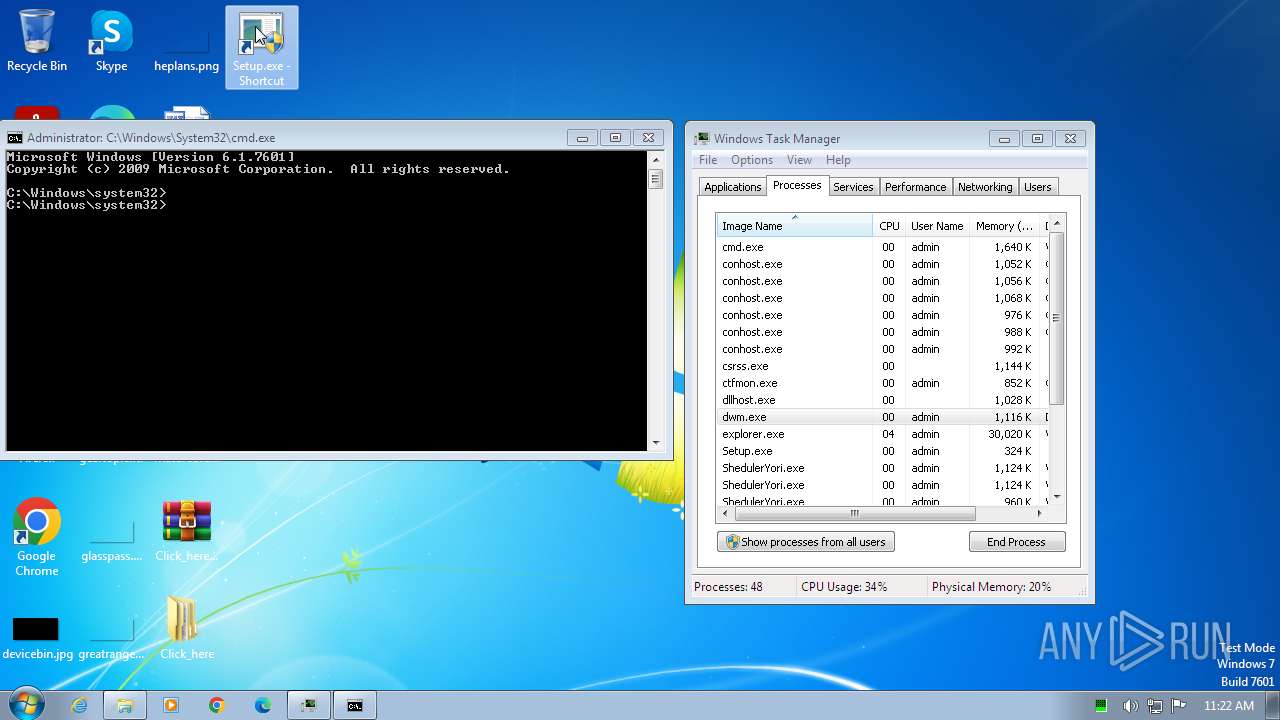The height and width of the screenshot is (720, 1280).
Task: Click the Show processes from all users button
Action: (x=806, y=542)
